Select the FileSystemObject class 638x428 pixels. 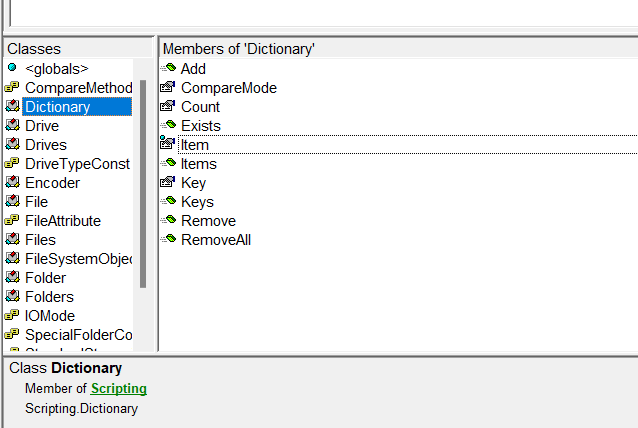[x=78, y=259]
